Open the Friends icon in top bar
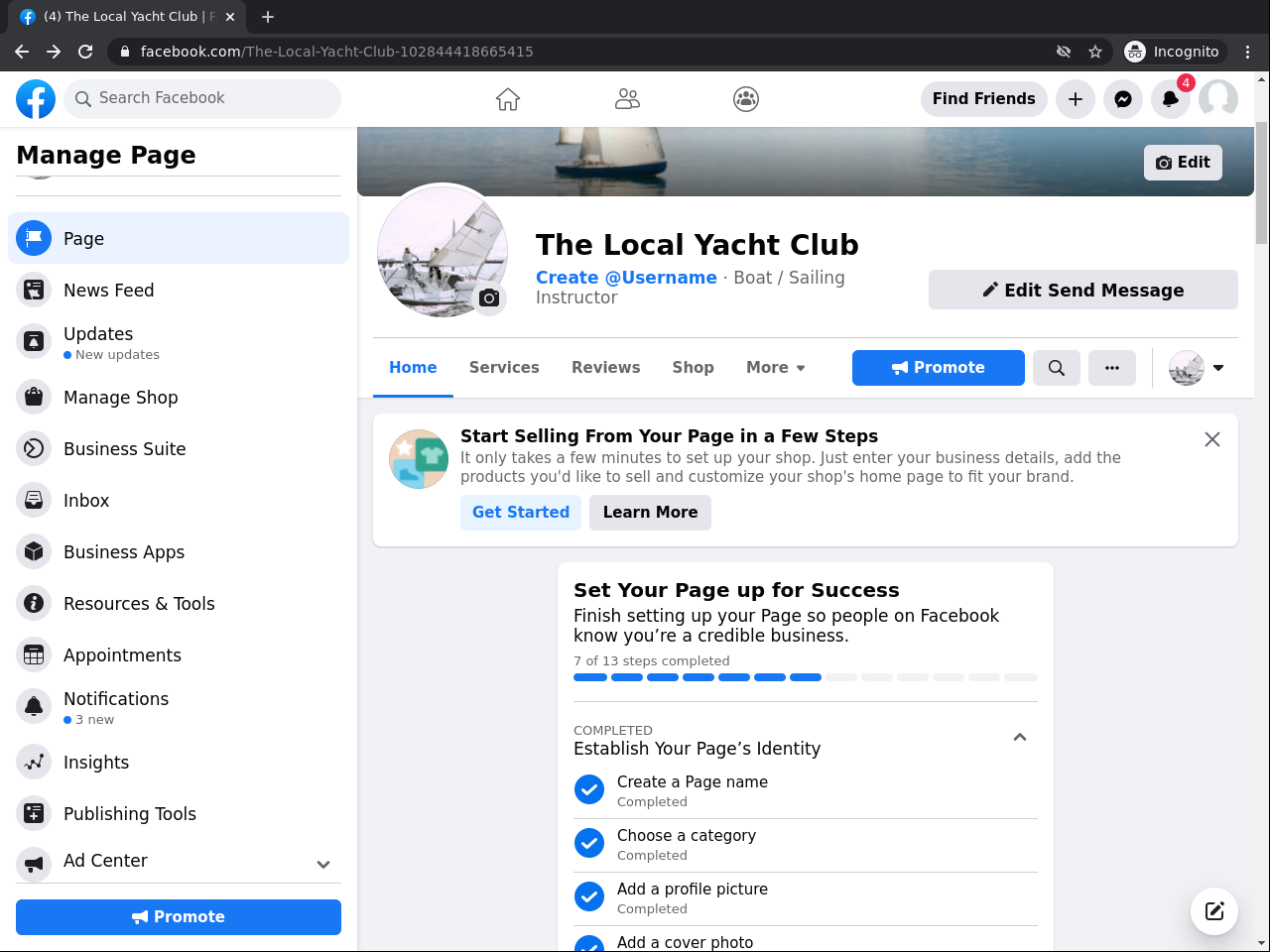 627,99
